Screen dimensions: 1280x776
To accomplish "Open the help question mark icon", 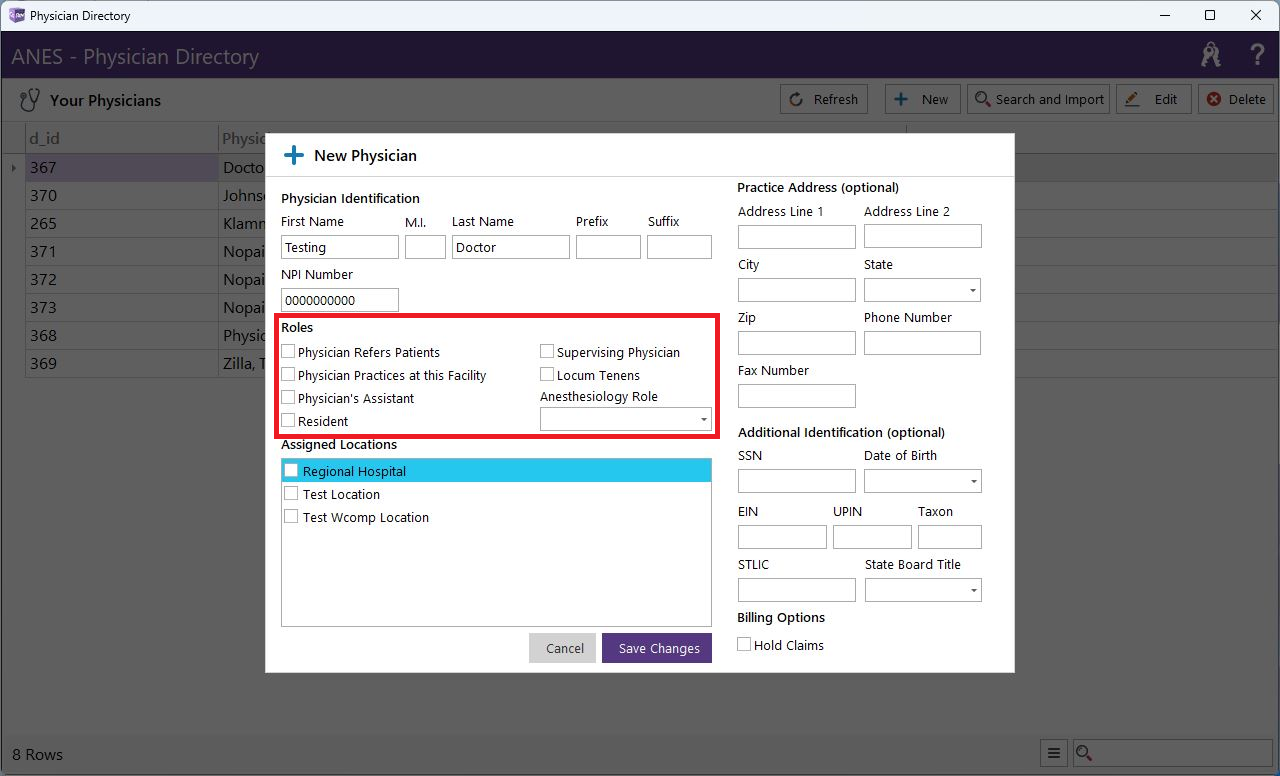I will pos(1258,55).
